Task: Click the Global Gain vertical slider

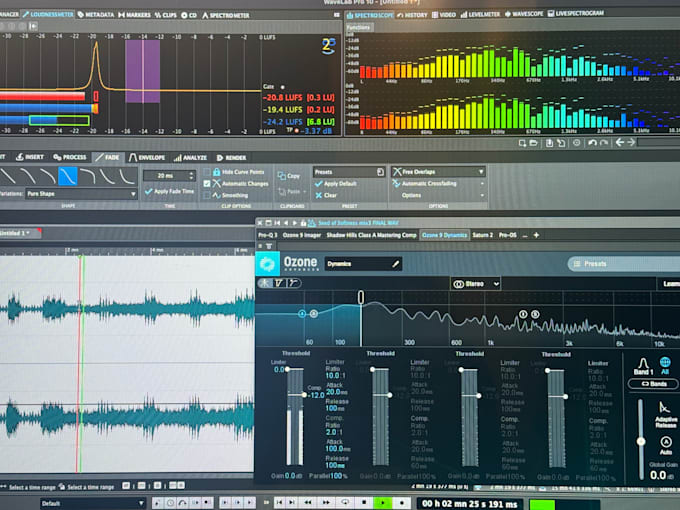Action: (x=641, y=441)
